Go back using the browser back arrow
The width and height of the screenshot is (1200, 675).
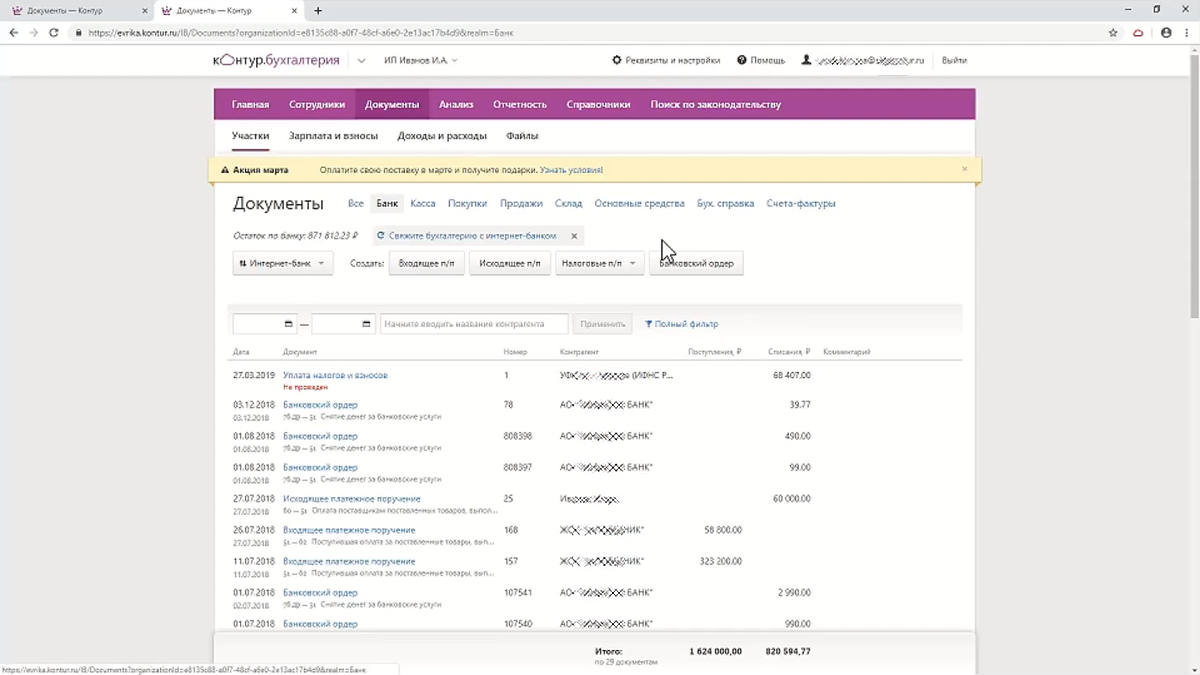[14, 32]
